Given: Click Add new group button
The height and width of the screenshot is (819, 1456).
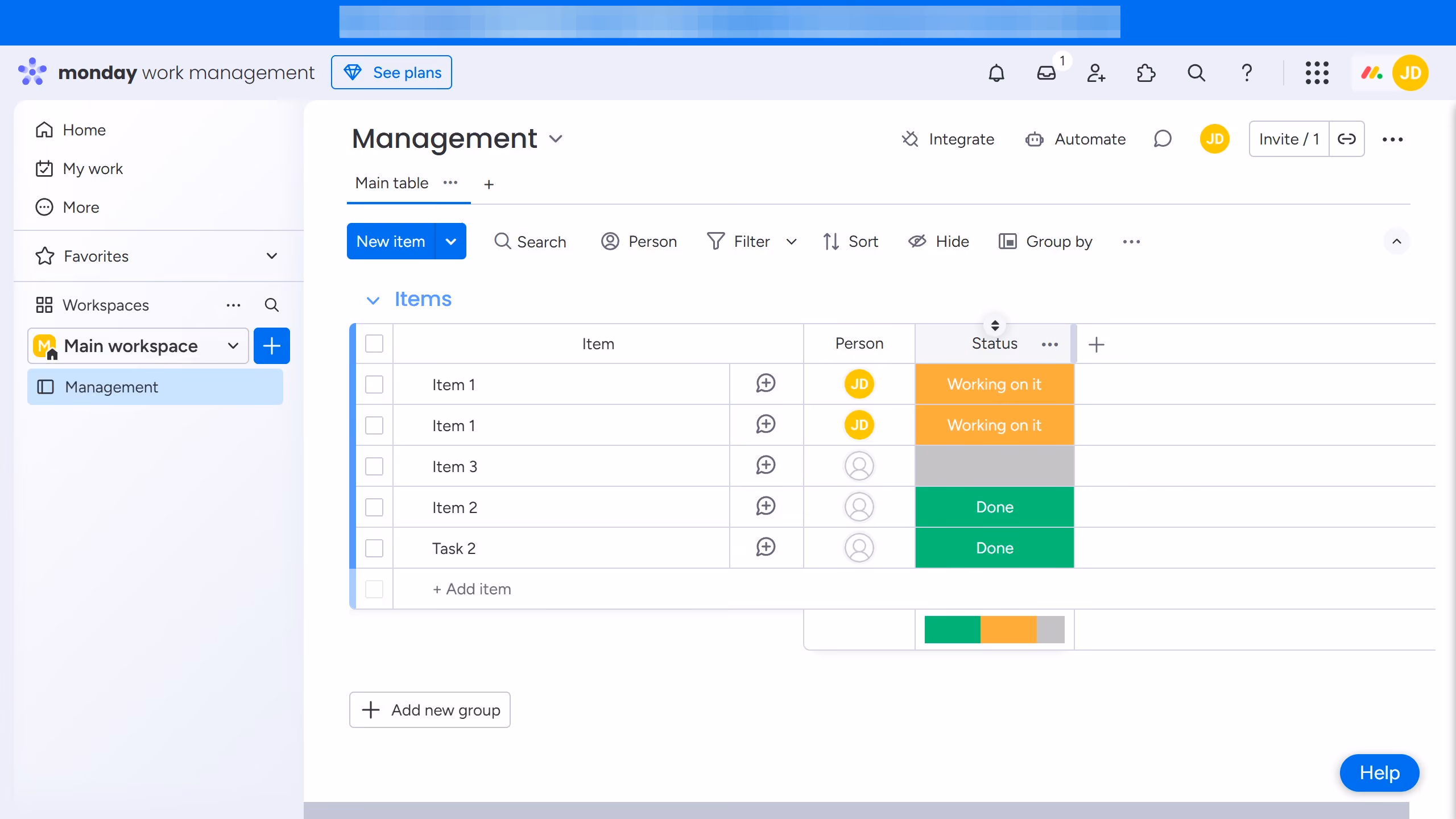Looking at the screenshot, I should (430, 710).
